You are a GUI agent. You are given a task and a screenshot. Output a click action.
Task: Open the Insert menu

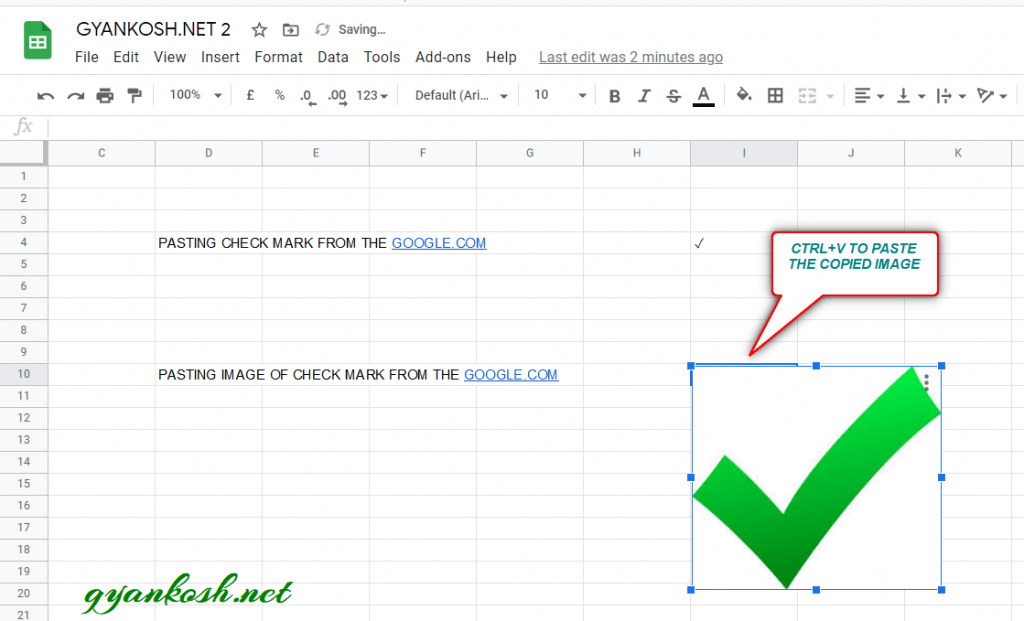[x=220, y=57]
